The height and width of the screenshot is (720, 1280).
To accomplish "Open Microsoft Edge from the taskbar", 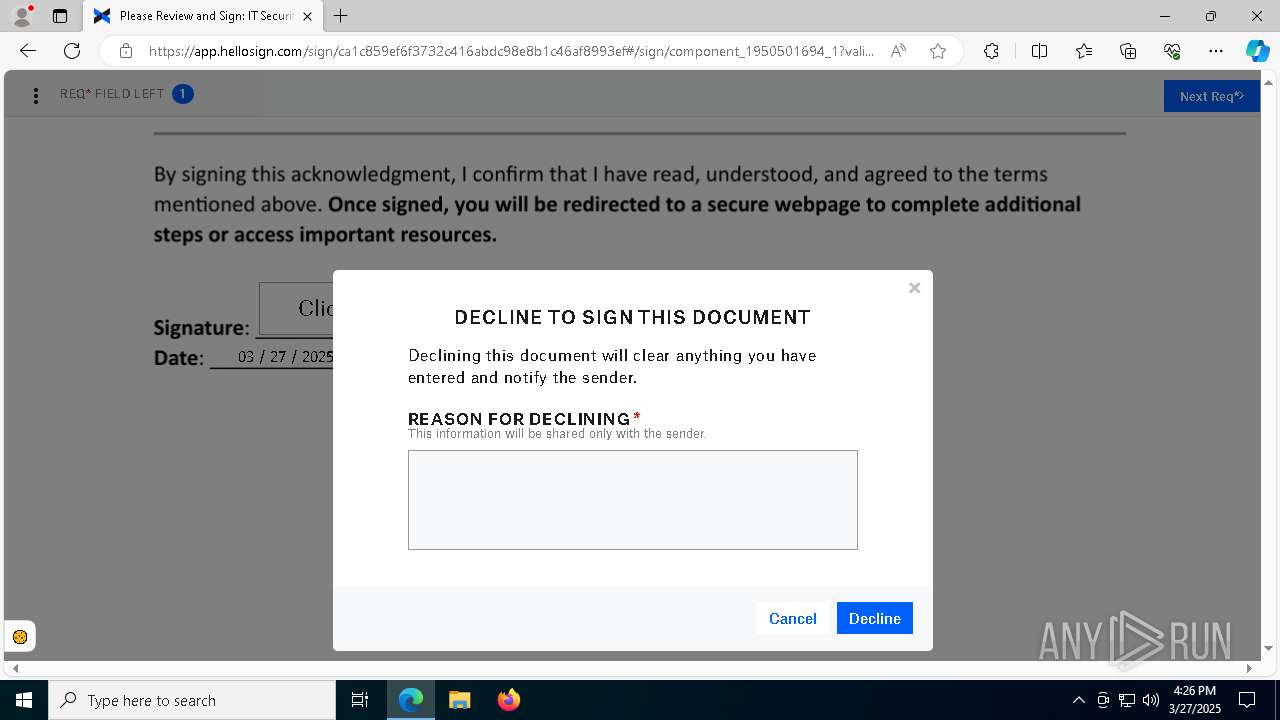I will click(411, 700).
